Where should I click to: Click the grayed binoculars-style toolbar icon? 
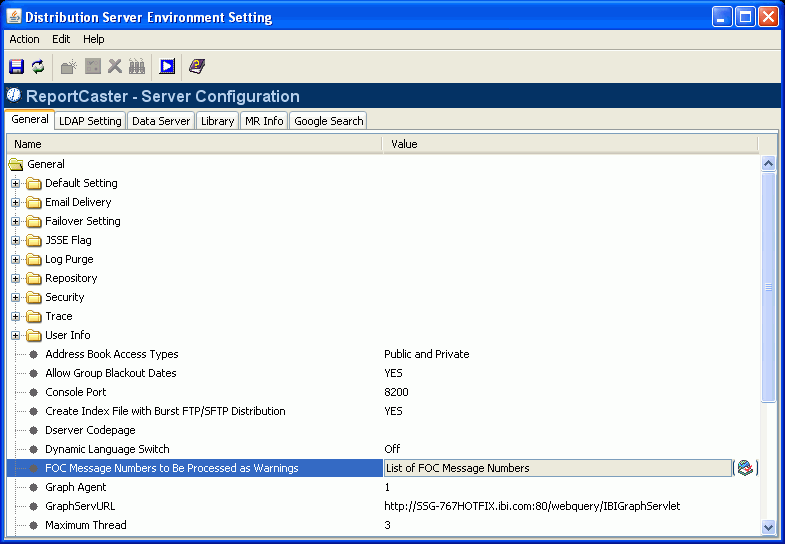[137, 66]
